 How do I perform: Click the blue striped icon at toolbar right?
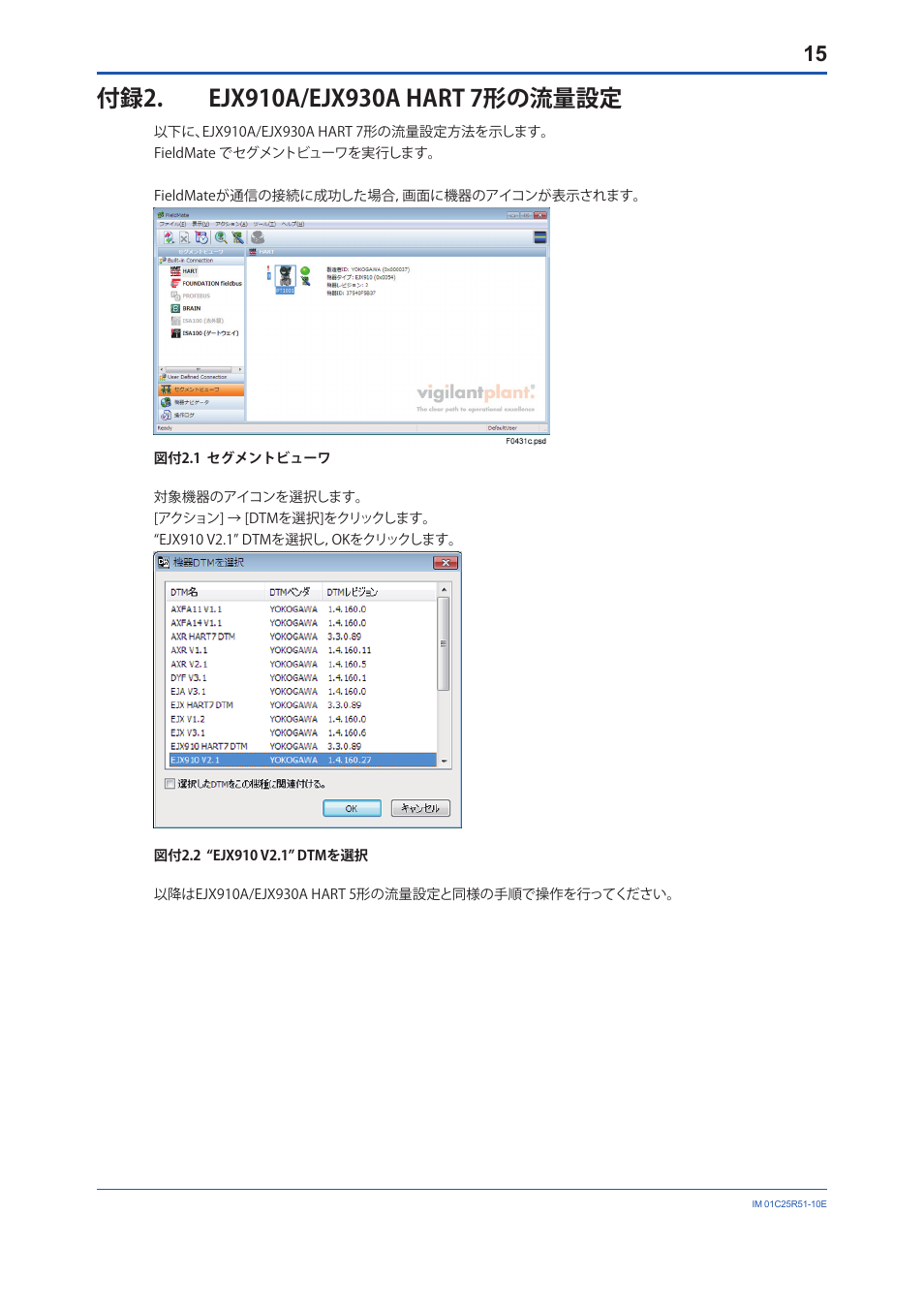[540, 236]
